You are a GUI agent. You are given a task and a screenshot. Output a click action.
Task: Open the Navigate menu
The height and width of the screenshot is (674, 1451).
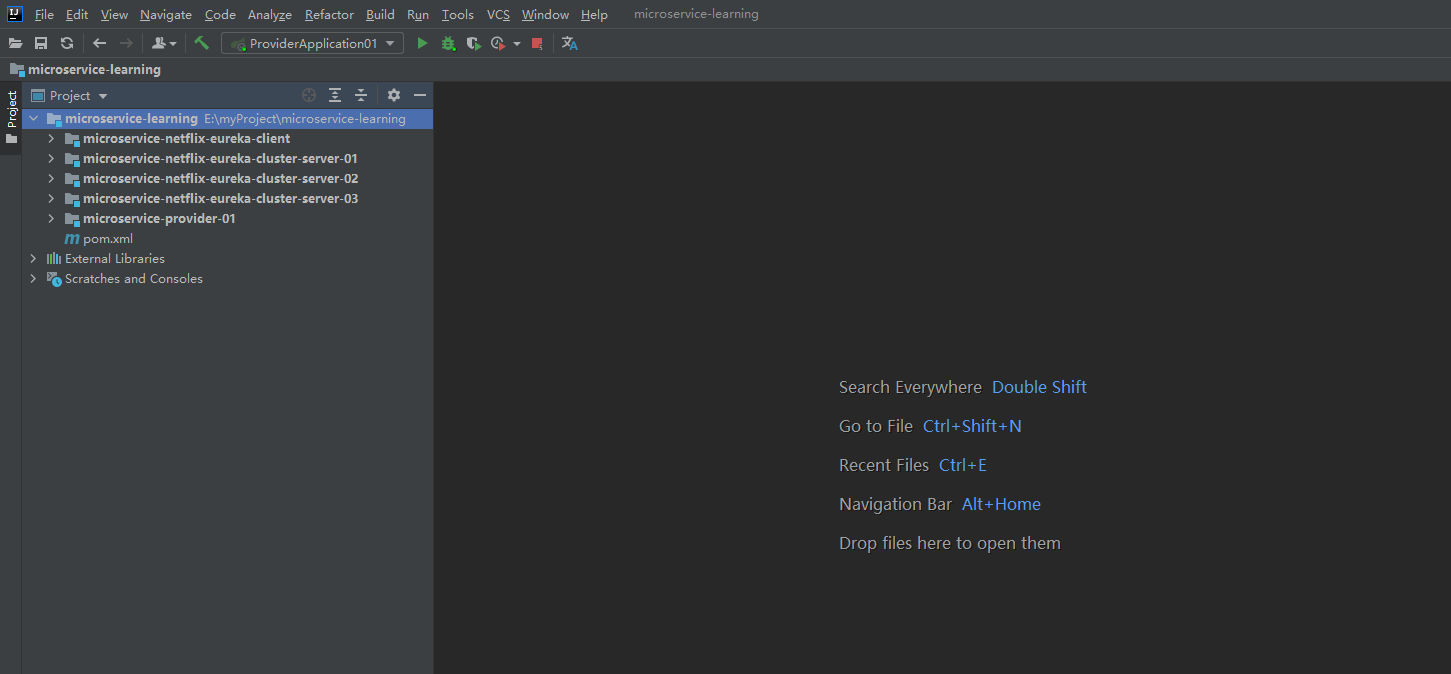(166, 14)
